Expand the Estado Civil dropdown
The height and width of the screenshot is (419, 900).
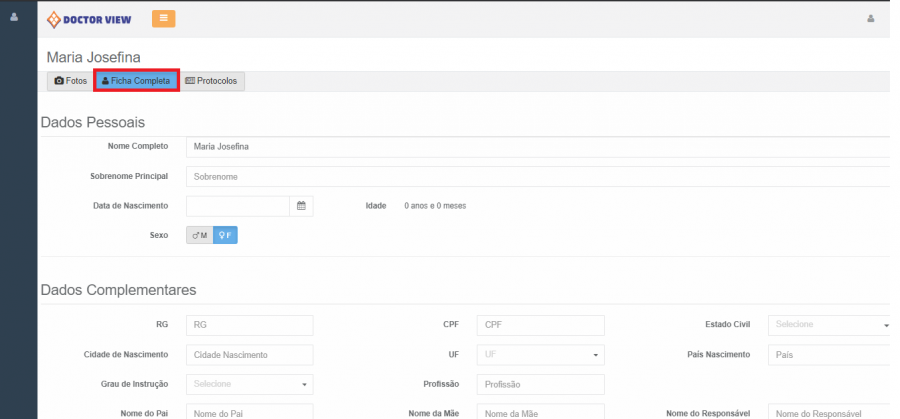click(x=829, y=325)
